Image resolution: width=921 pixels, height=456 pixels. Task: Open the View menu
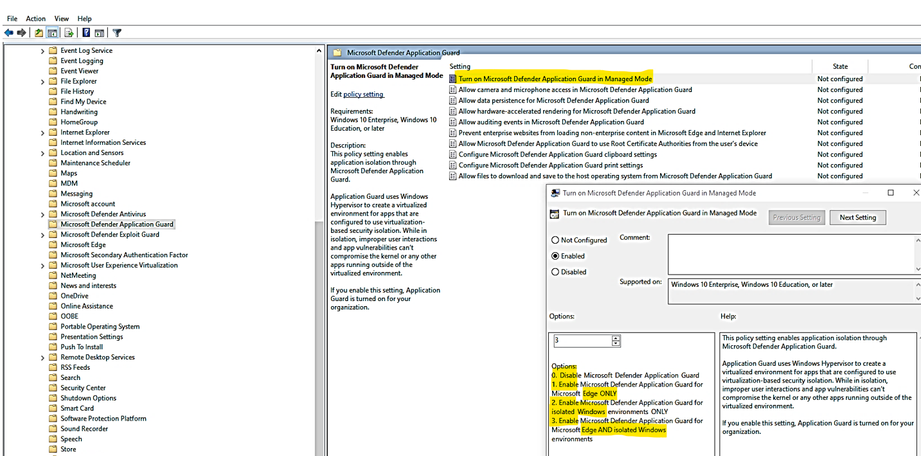pos(62,19)
